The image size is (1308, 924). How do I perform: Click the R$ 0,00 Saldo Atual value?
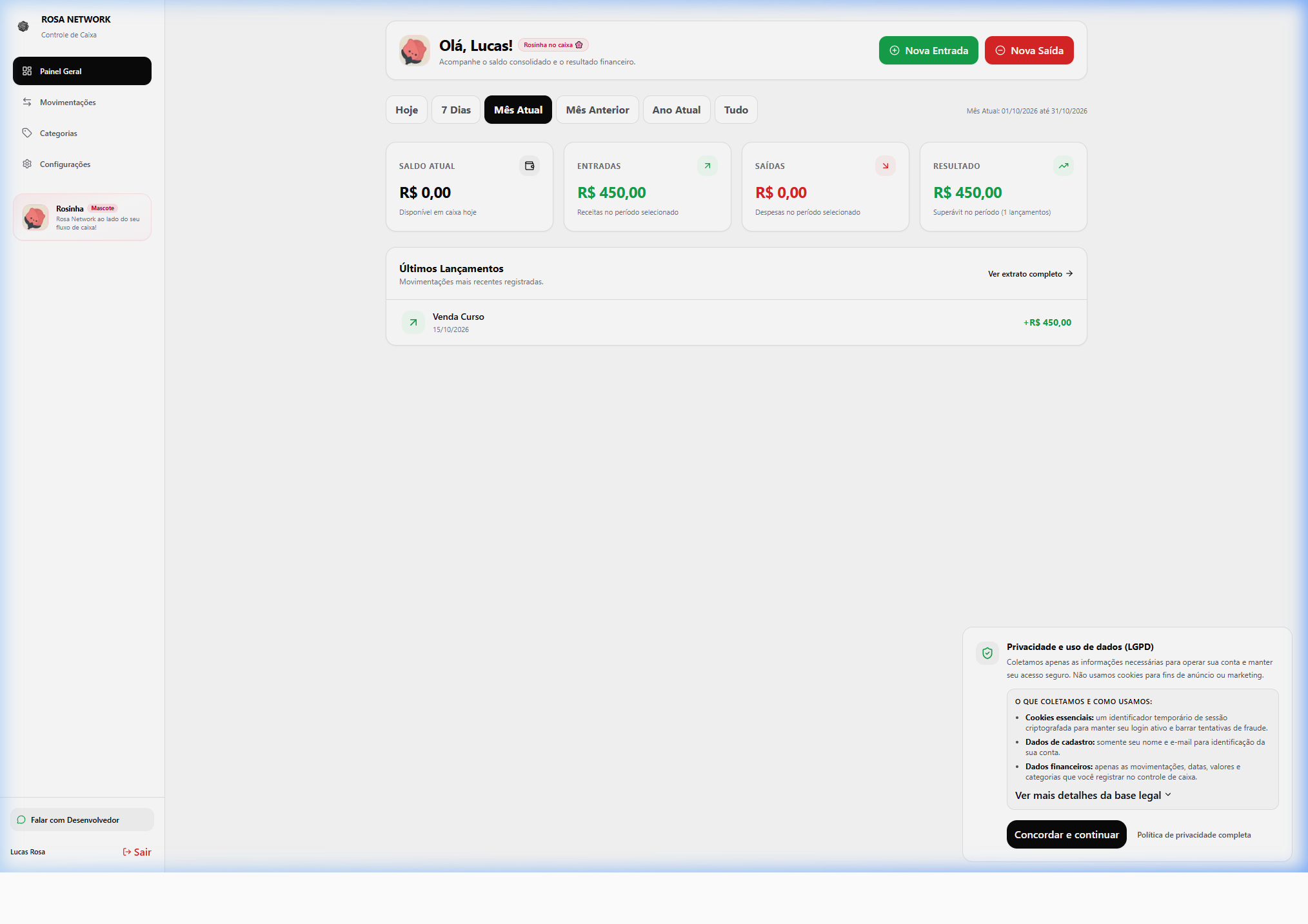[425, 193]
